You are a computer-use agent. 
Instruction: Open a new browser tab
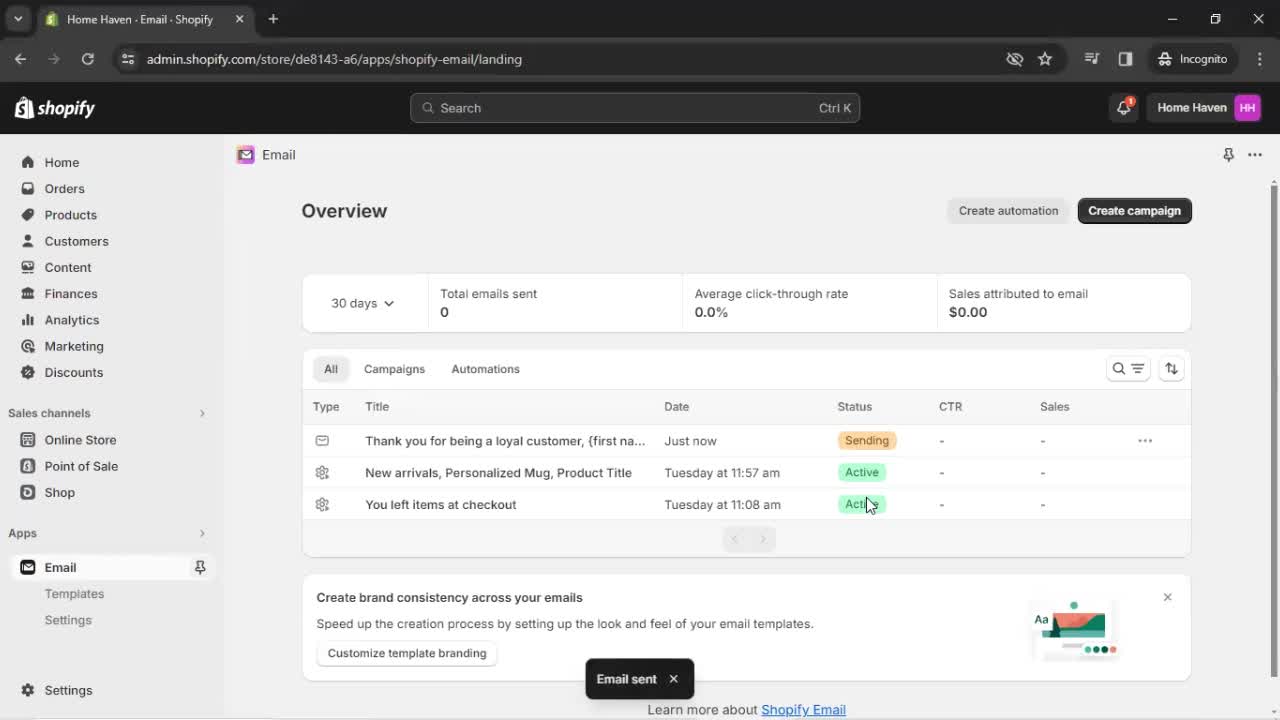273,19
